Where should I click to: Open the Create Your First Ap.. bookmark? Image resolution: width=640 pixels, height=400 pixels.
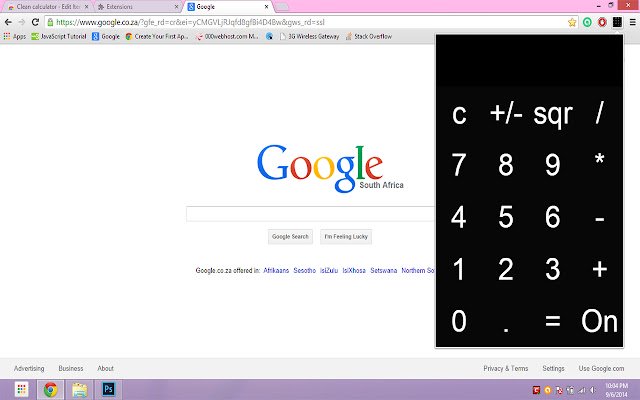(157, 36)
